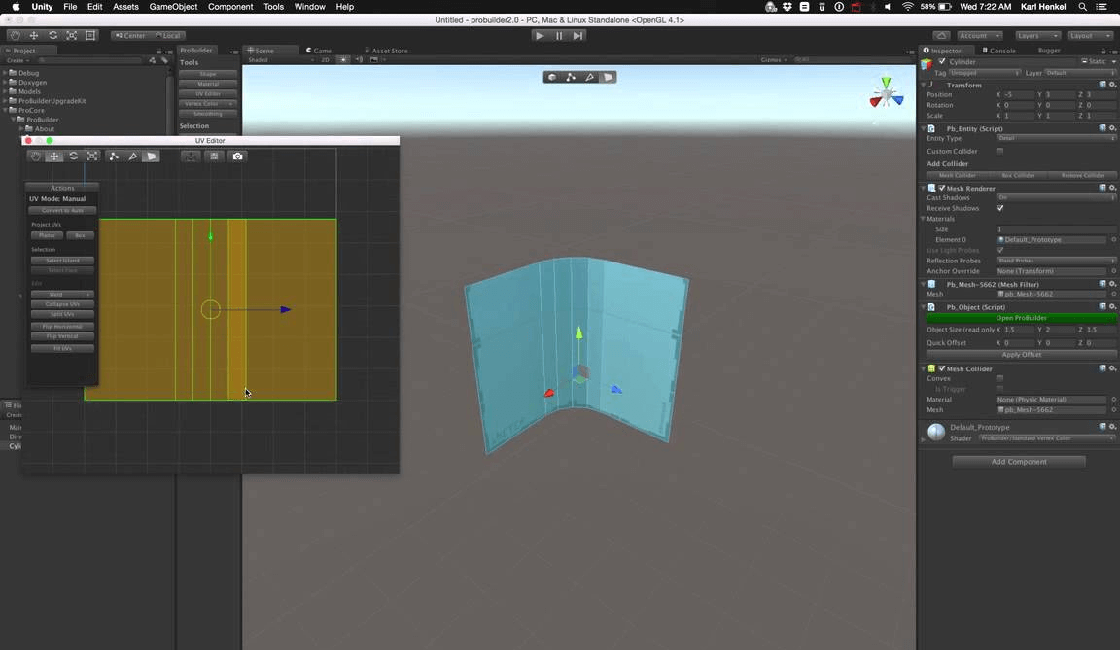Toggle the 2D scene view mode

click(x=326, y=59)
